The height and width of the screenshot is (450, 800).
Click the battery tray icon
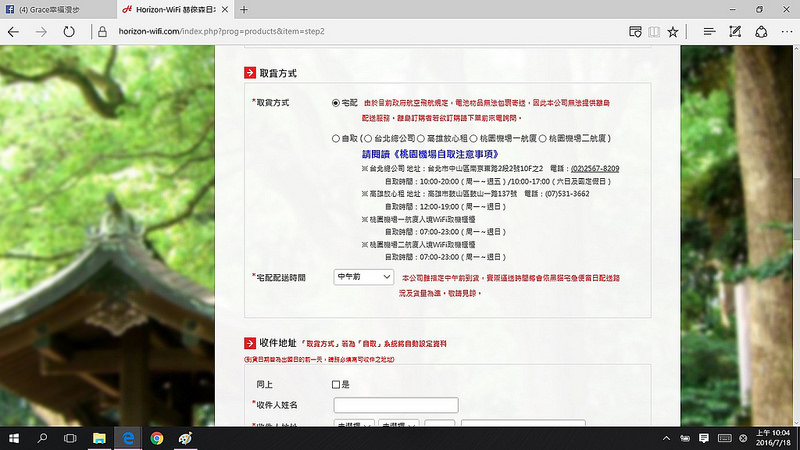click(685, 438)
